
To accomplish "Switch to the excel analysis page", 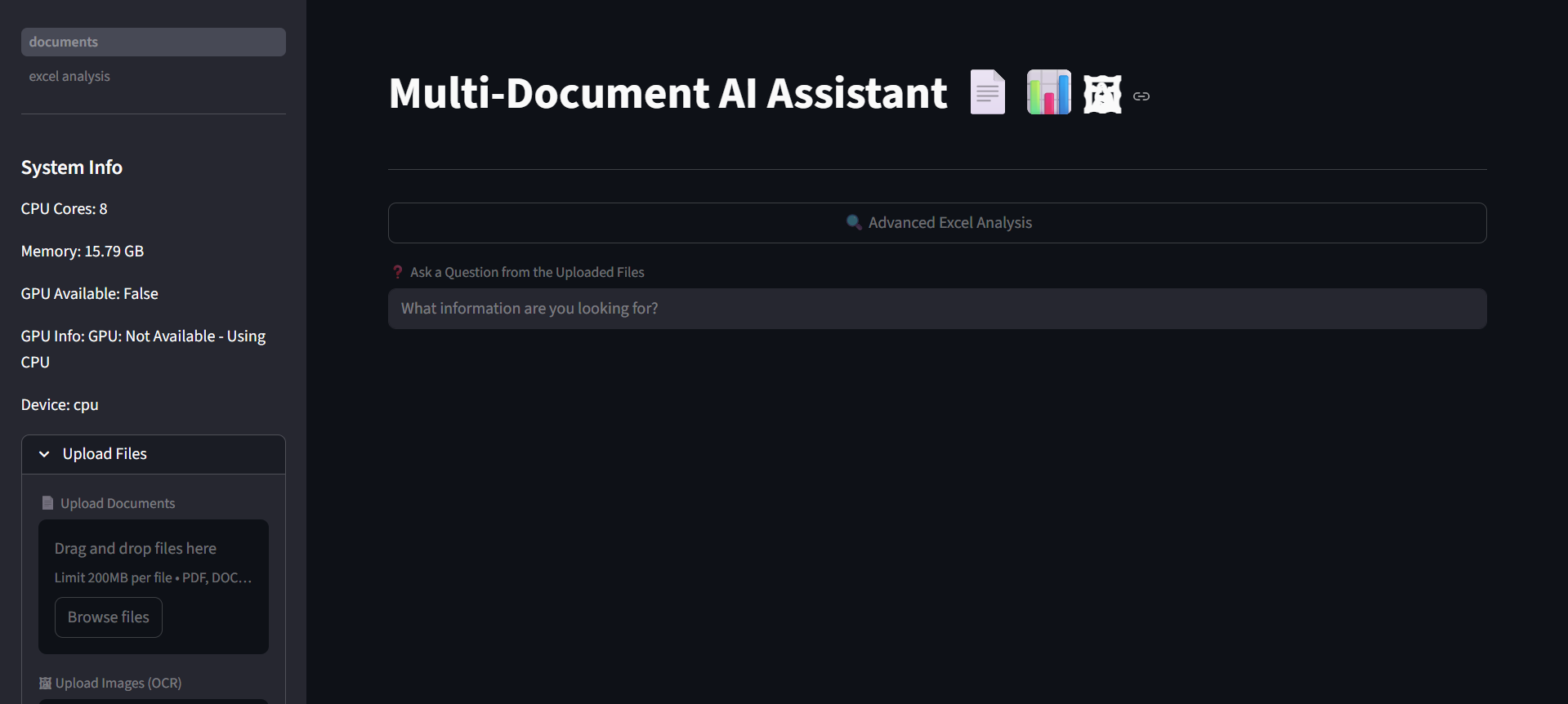I will (x=69, y=76).
